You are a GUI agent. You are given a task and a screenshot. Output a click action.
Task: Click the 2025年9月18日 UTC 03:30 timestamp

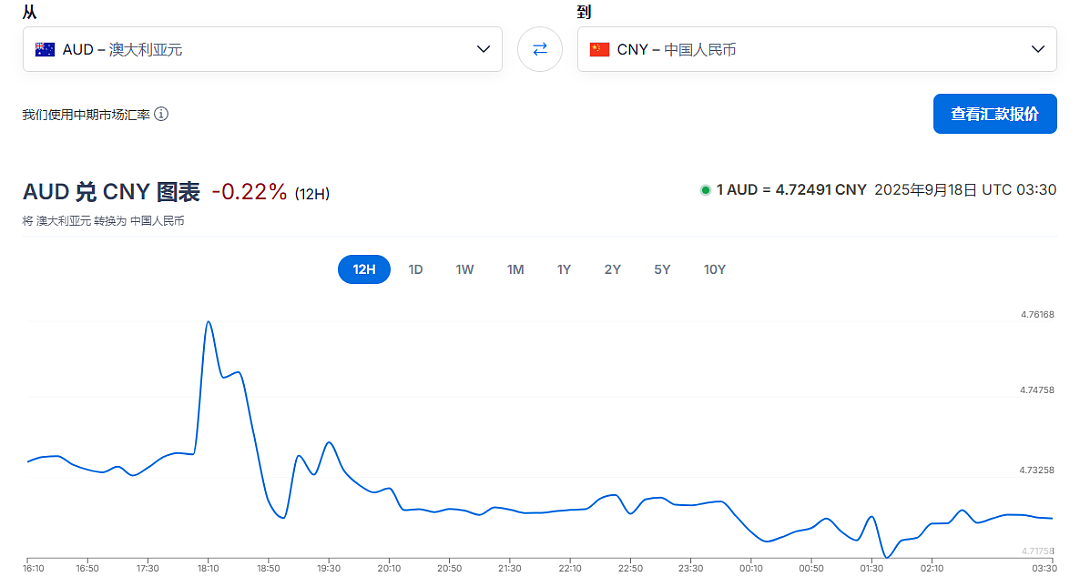tap(965, 190)
